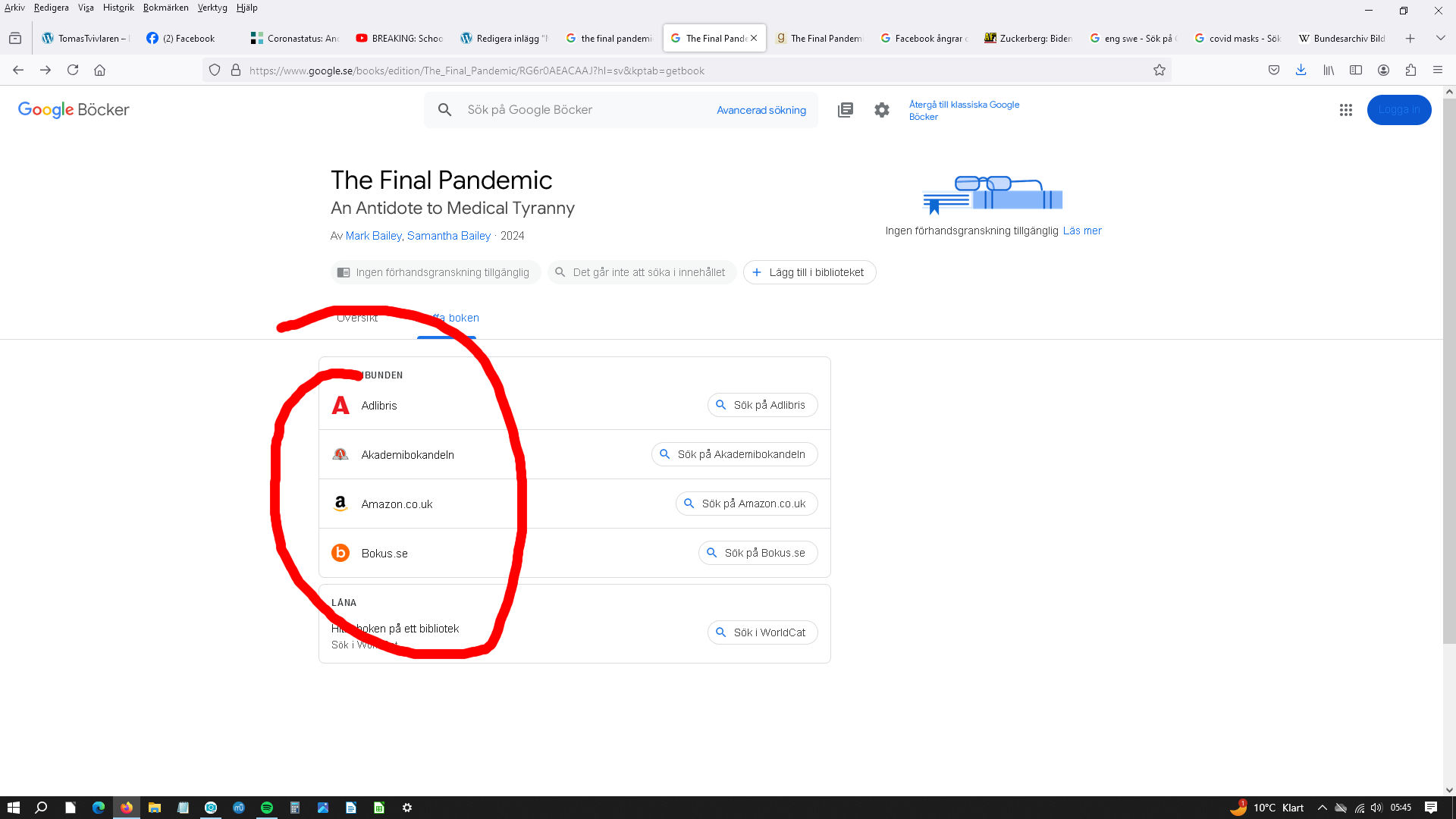Screen dimensions: 1456x819
Task: Switch to the Översikt tab
Action: pos(357,318)
